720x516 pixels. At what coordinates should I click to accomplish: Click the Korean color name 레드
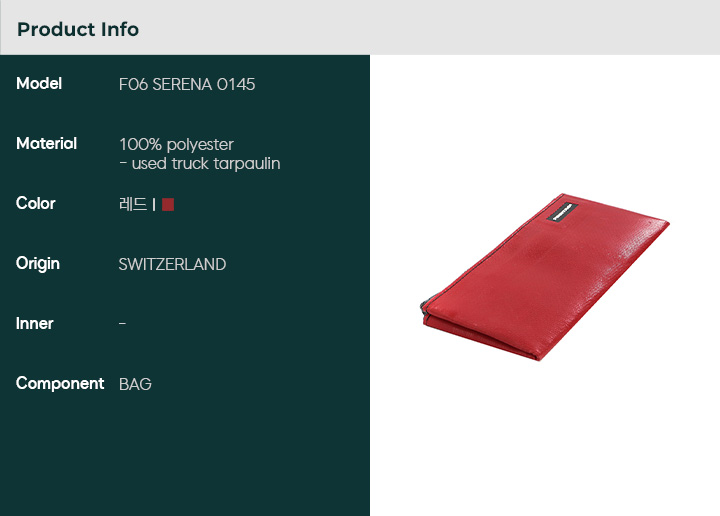click(133, 204)
